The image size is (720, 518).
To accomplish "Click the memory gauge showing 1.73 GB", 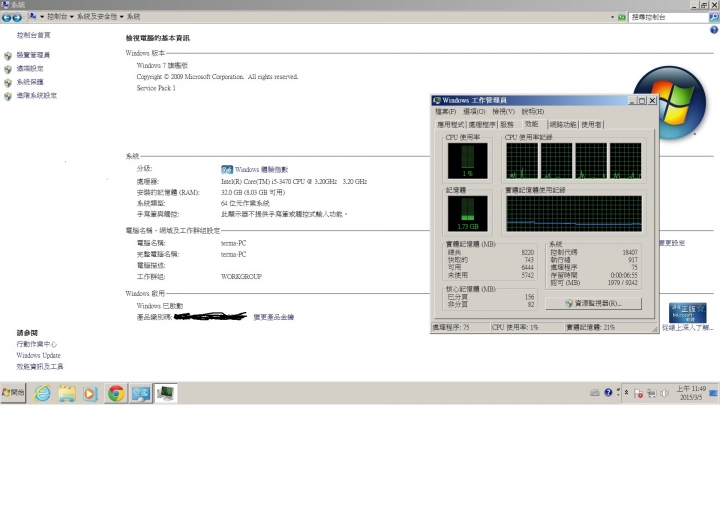I will pyautogui.click(x=467, y=214).
